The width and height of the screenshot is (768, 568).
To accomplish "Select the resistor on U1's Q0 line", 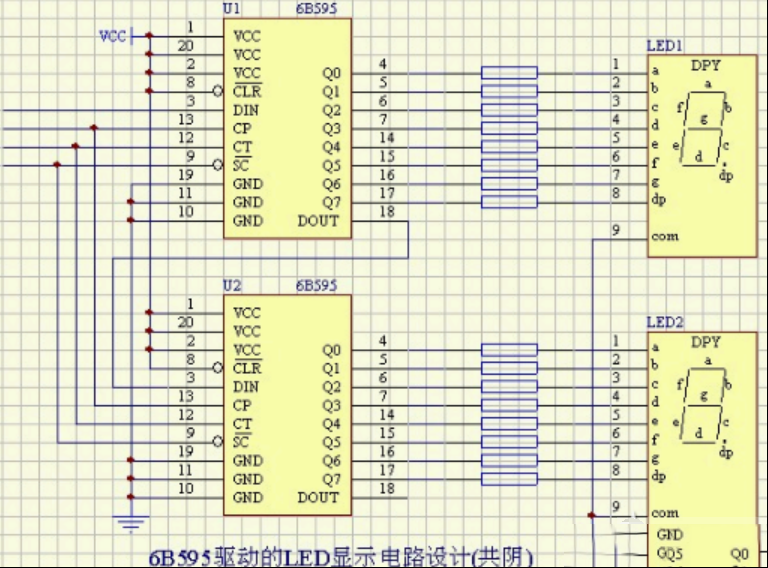I will click(x=509, y=73).
